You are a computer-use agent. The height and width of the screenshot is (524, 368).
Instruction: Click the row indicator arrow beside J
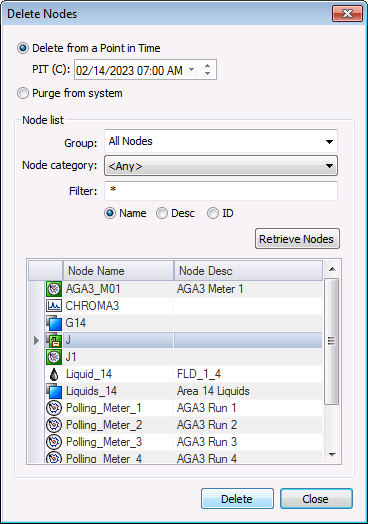click(x=36, y=341)
